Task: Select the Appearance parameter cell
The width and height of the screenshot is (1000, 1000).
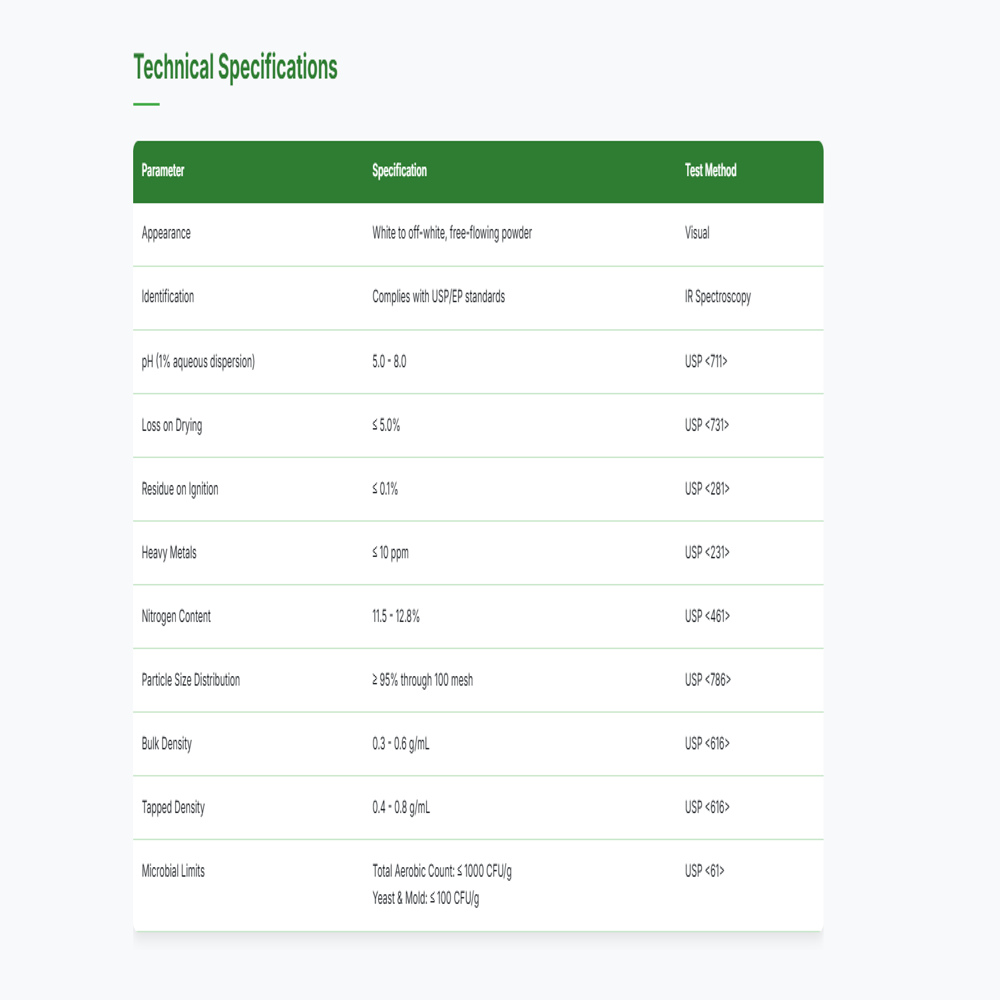Action: click(166, 233)
